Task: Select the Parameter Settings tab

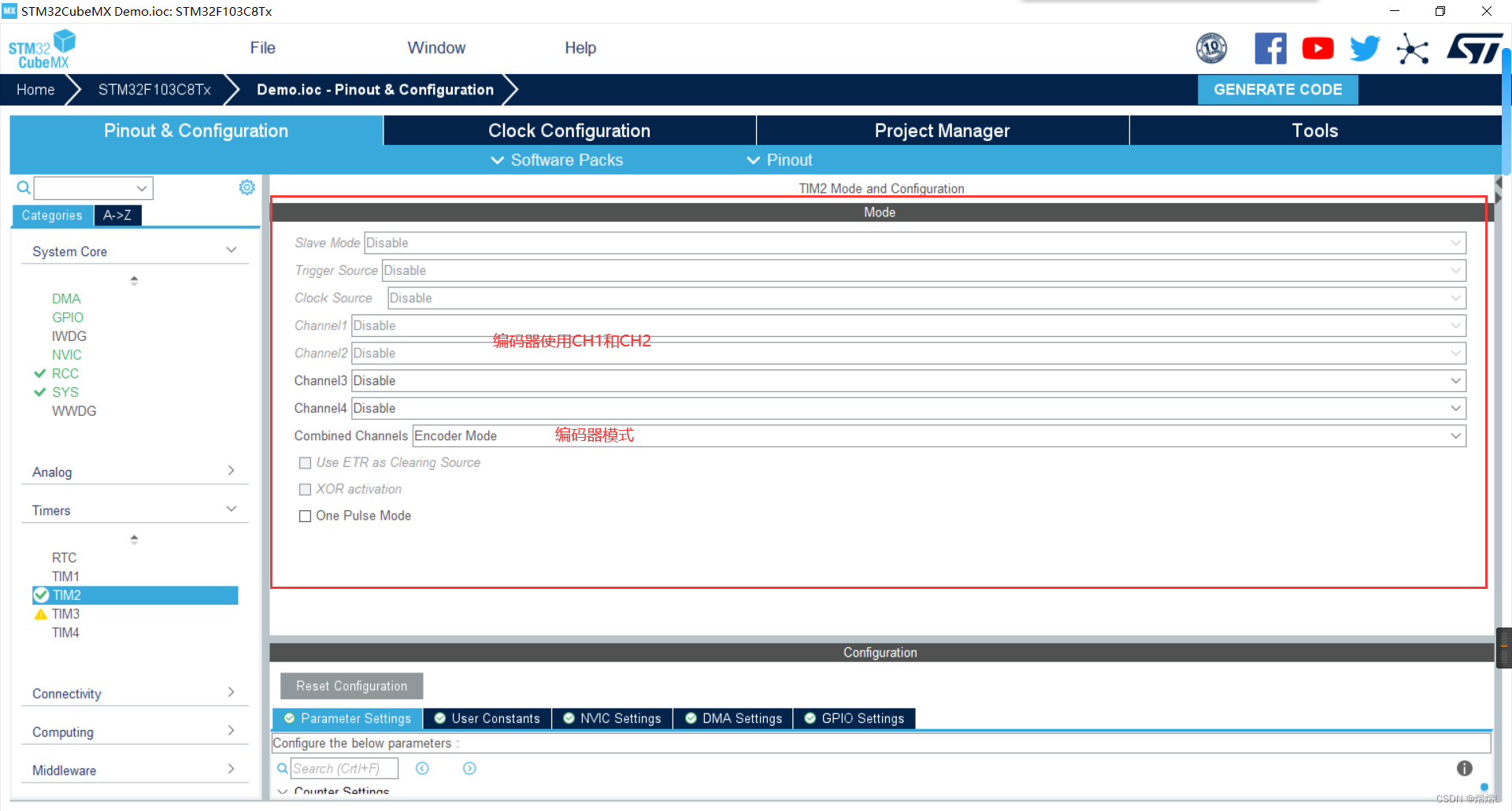Action: (x=347, y=718)
